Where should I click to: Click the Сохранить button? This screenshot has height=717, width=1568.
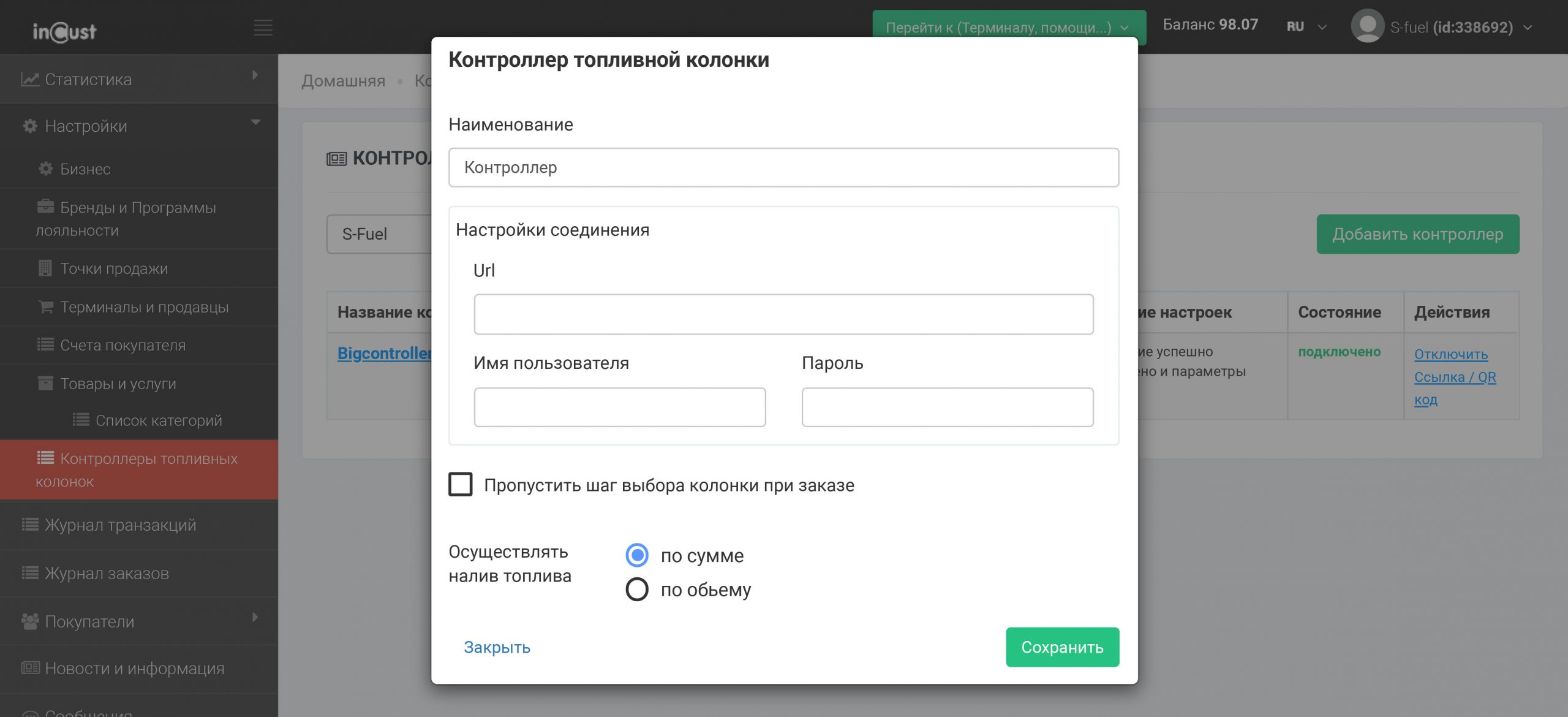point(1062,647)
